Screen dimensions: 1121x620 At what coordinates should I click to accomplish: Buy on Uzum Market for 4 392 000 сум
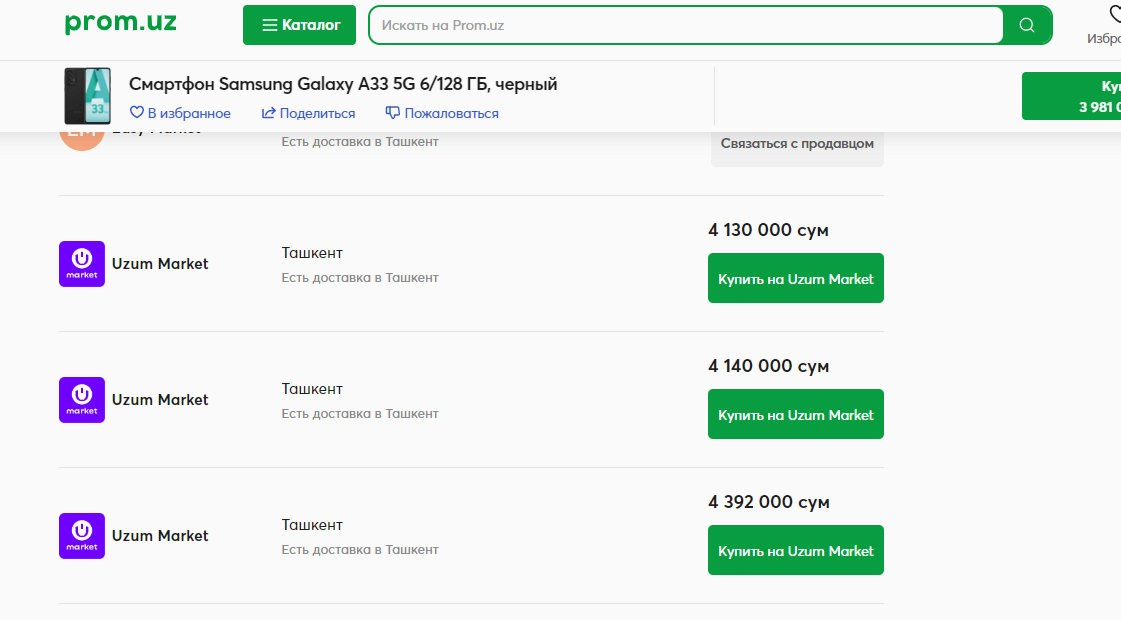[796, 550]
